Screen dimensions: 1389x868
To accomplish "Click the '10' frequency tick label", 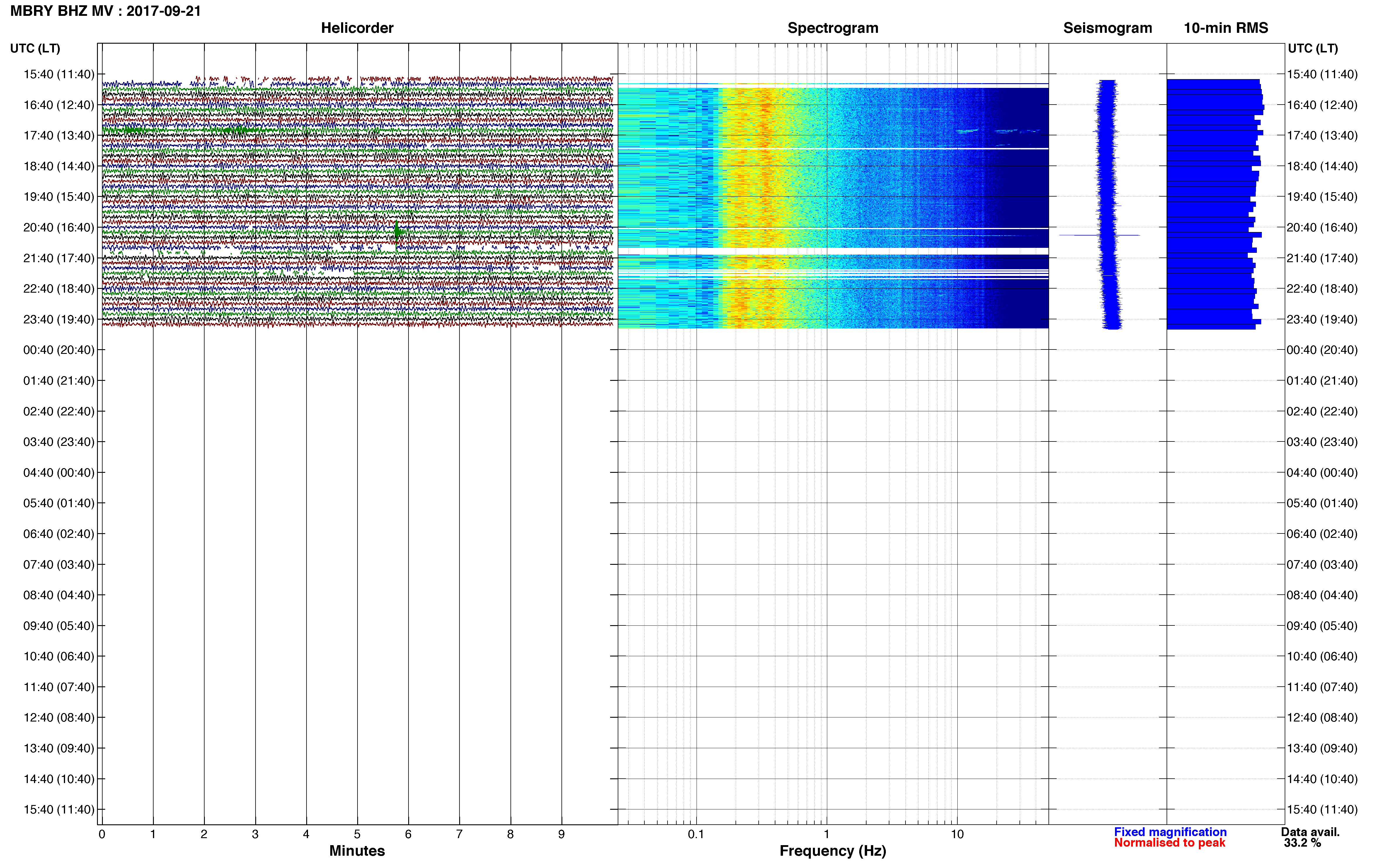I will click(x=957, y=834).
